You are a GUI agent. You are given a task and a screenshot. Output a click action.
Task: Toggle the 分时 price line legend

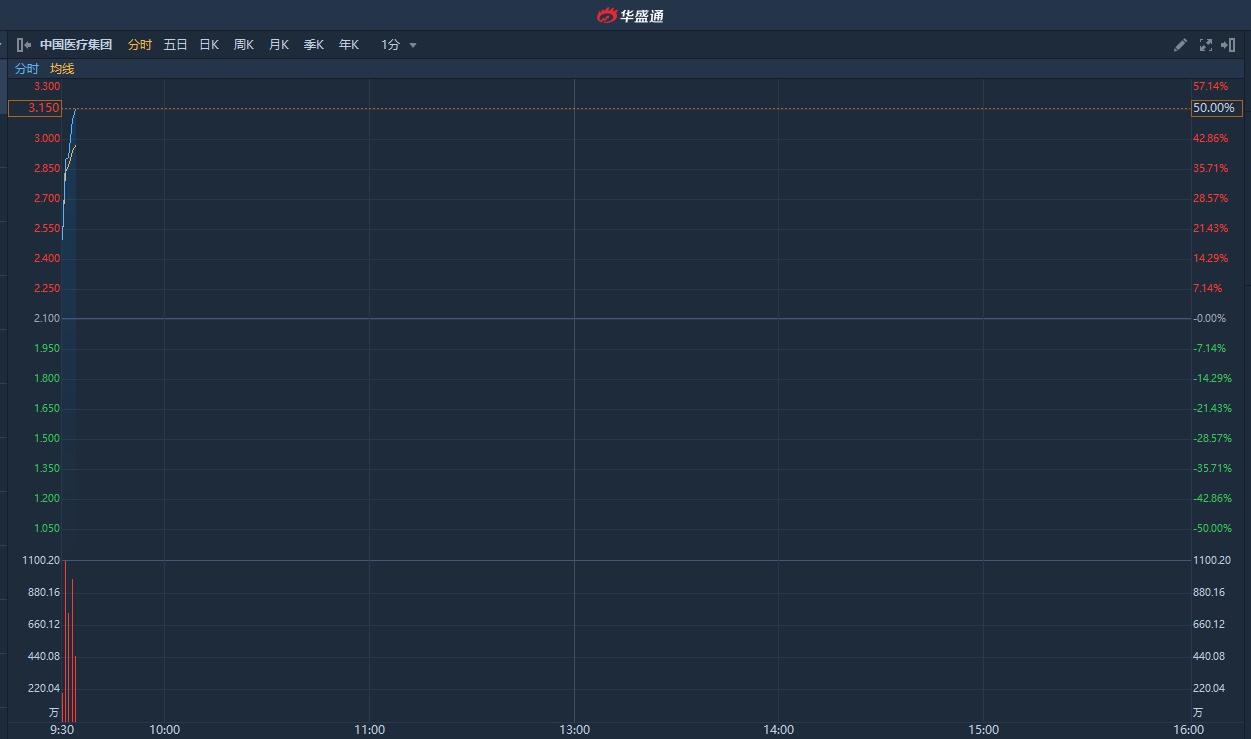(x=27, y=69)
